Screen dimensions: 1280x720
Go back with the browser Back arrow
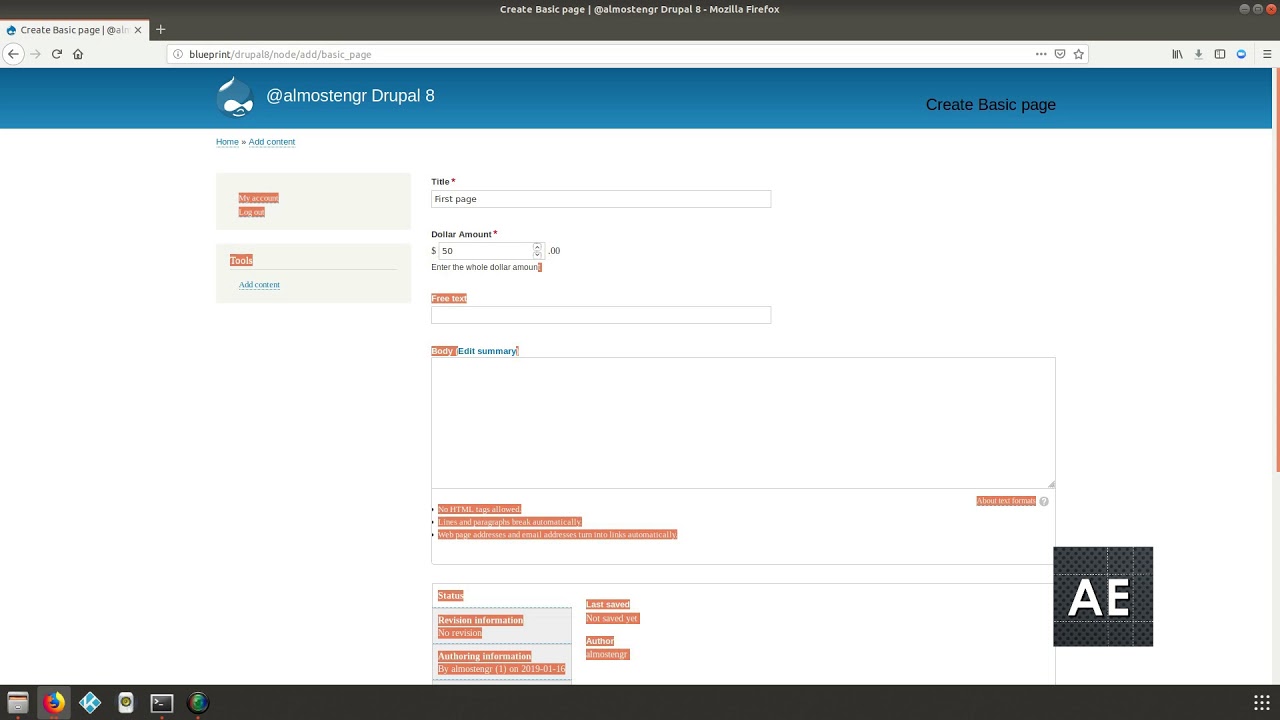pos(13,54)
